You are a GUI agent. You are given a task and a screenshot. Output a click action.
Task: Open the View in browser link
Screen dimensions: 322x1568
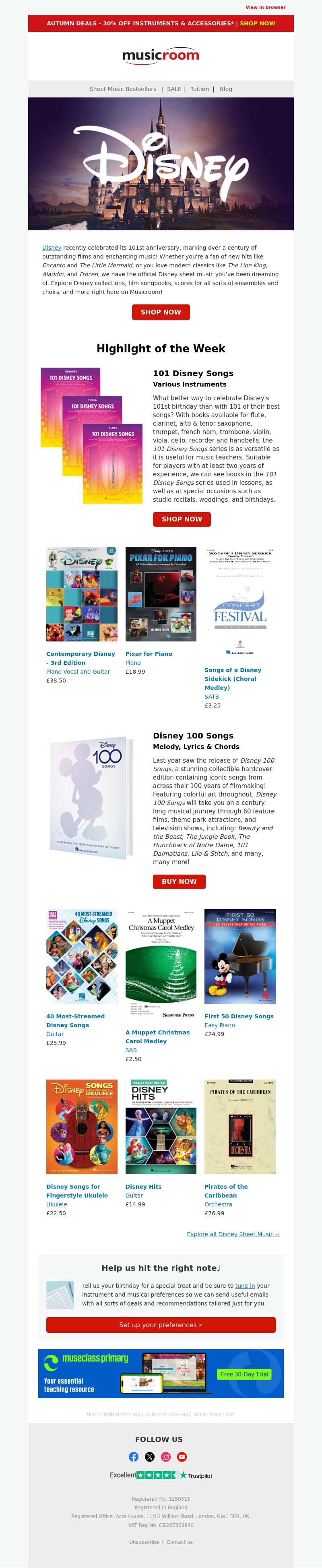[x=265, y=7]
